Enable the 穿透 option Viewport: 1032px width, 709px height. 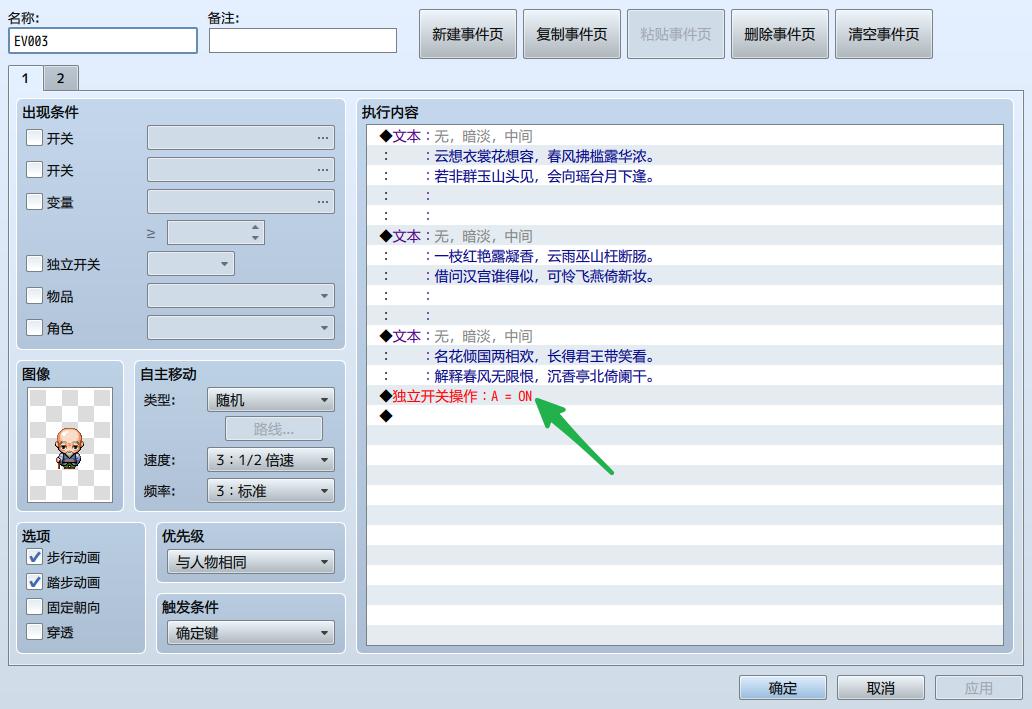click(34, 632)
